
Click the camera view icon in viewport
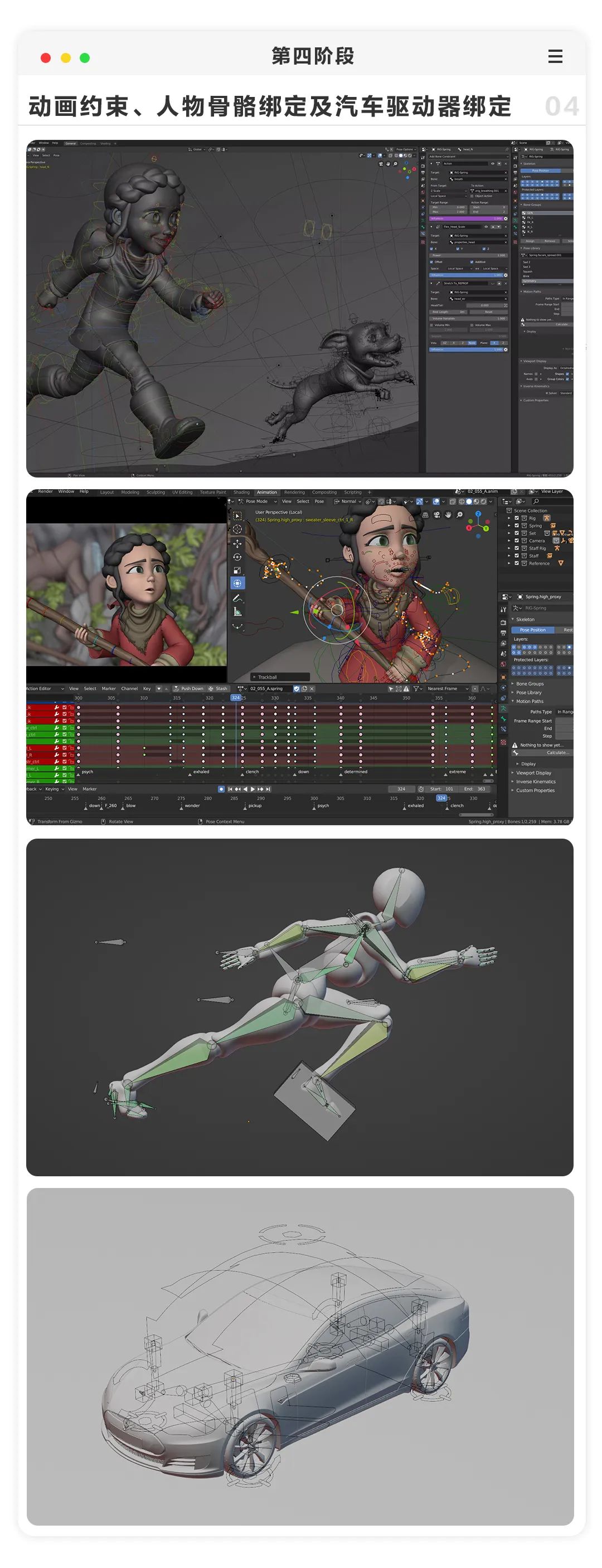pyautogui.click(x=436, y=515)
